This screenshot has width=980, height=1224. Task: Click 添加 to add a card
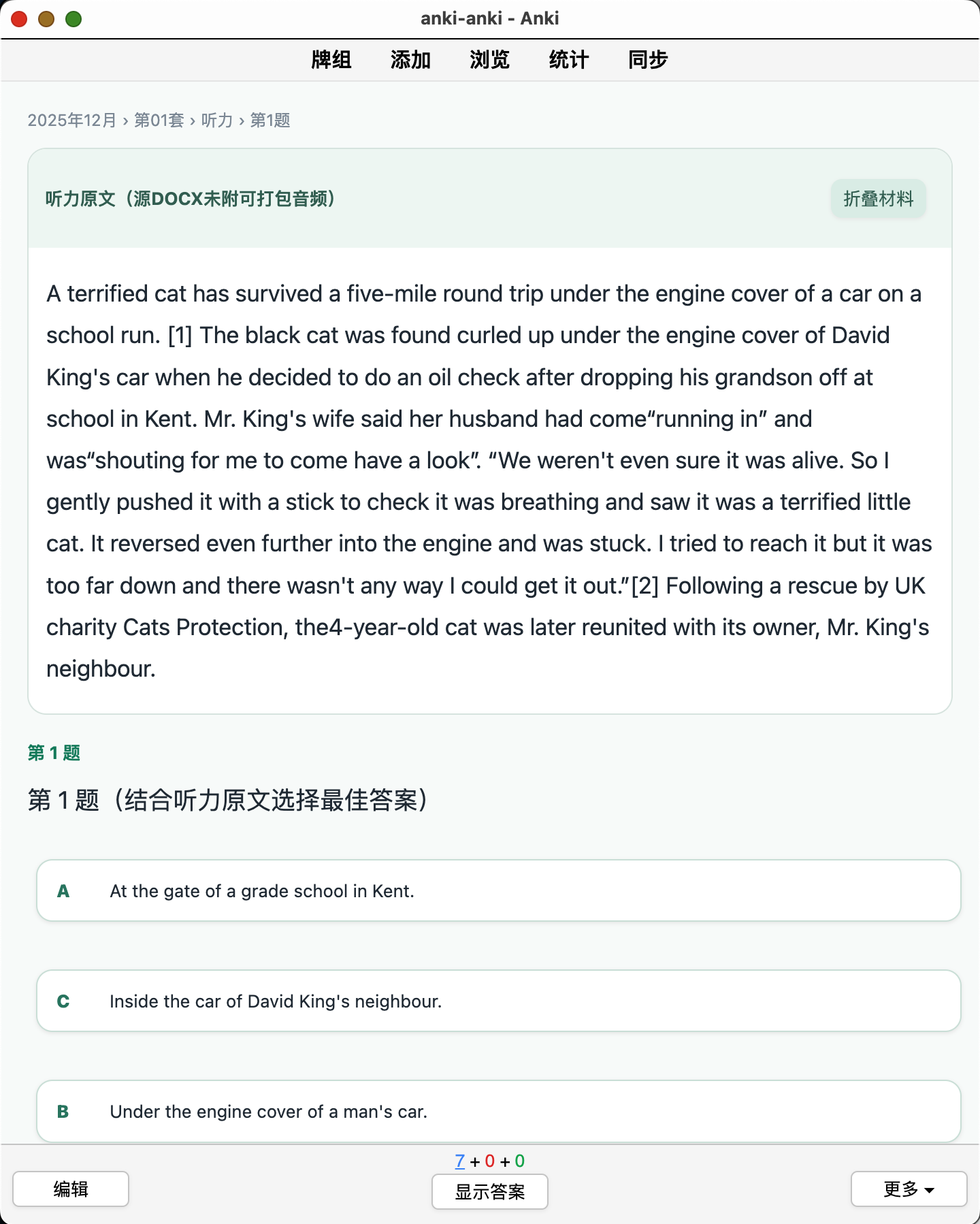[x=410, y=60]
